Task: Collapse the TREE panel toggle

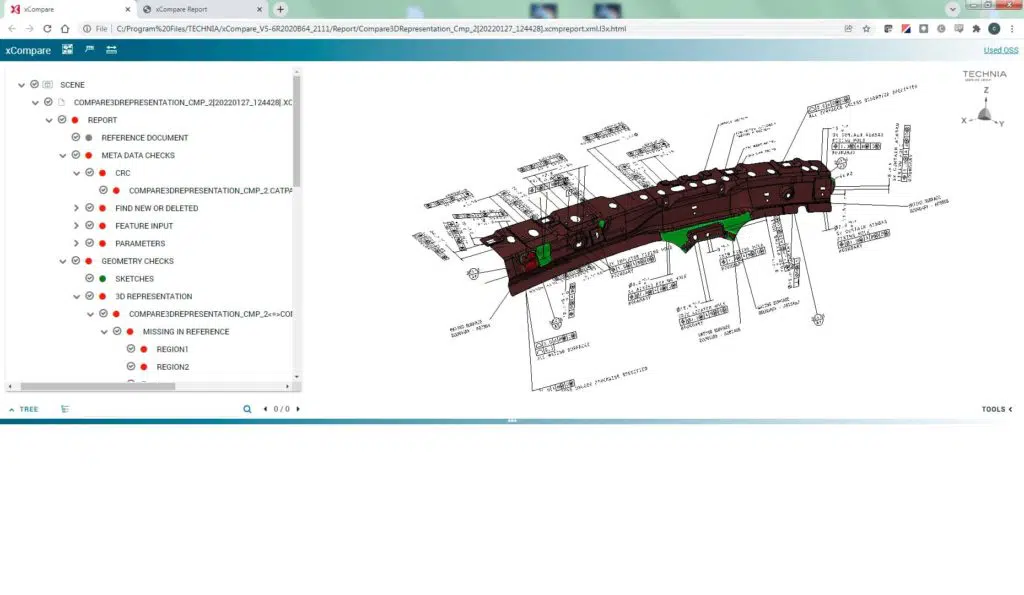Action: point(24,409)
